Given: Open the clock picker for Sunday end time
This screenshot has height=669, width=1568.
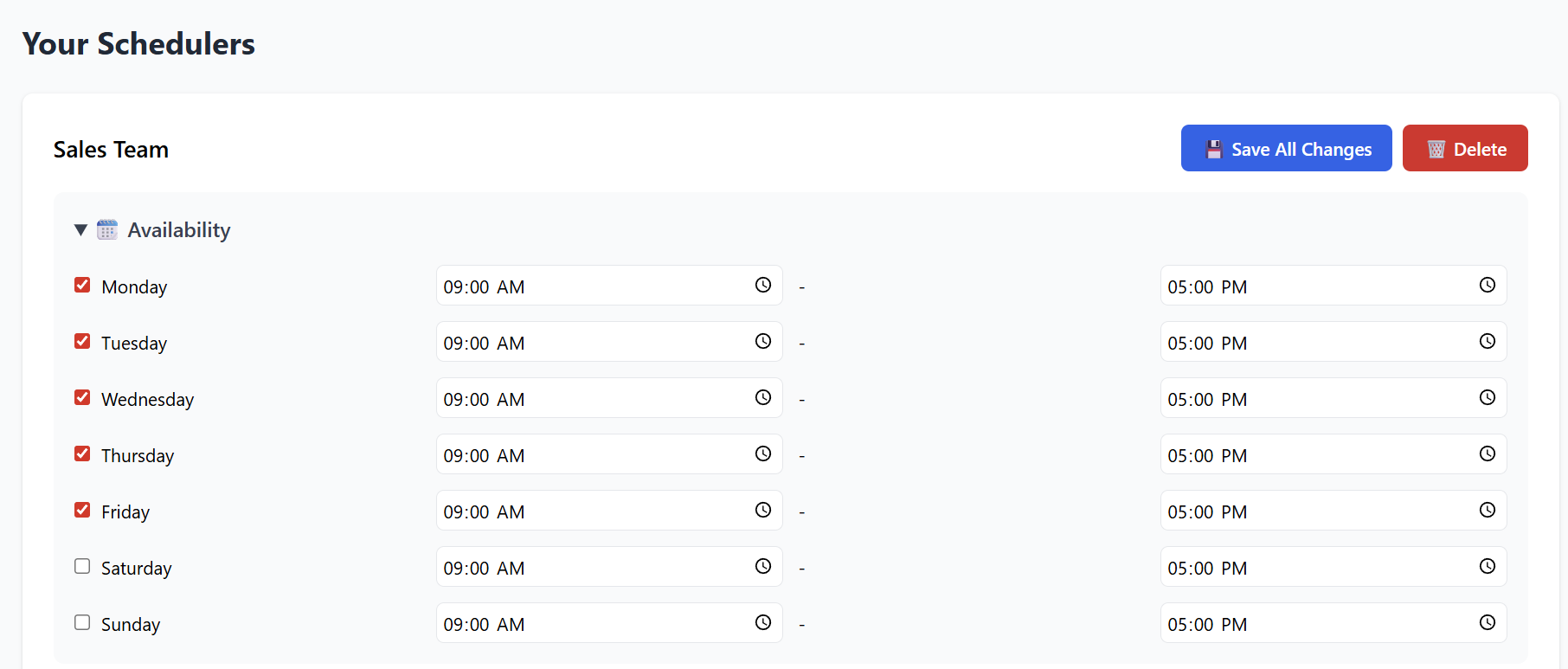Looking at the screenshot, I should 1488,622.
